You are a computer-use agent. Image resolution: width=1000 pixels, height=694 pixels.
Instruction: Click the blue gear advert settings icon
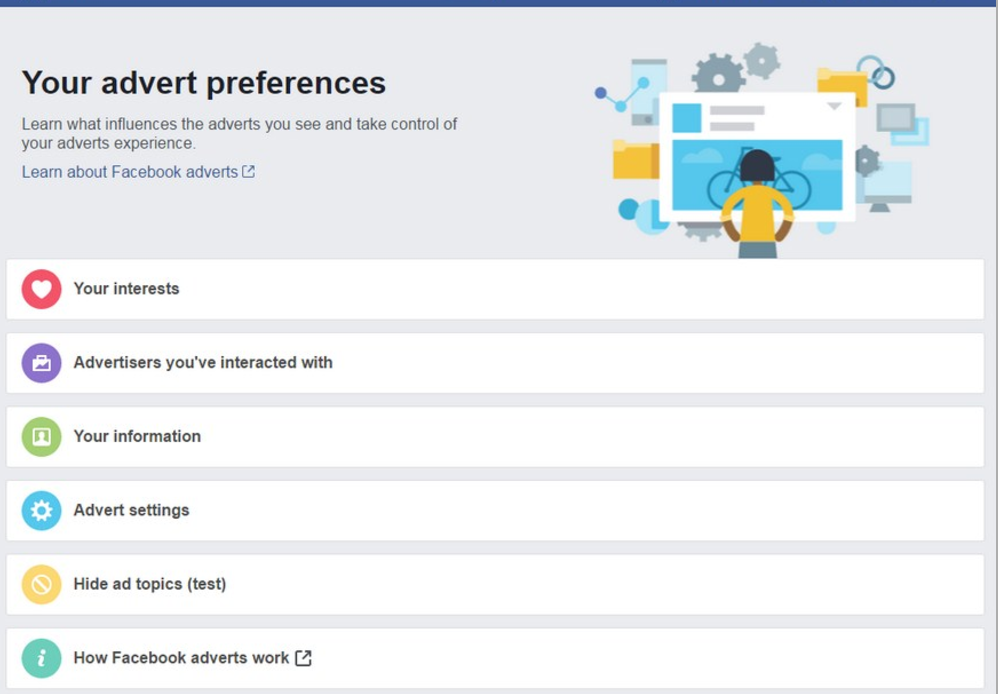pos(41,511)
